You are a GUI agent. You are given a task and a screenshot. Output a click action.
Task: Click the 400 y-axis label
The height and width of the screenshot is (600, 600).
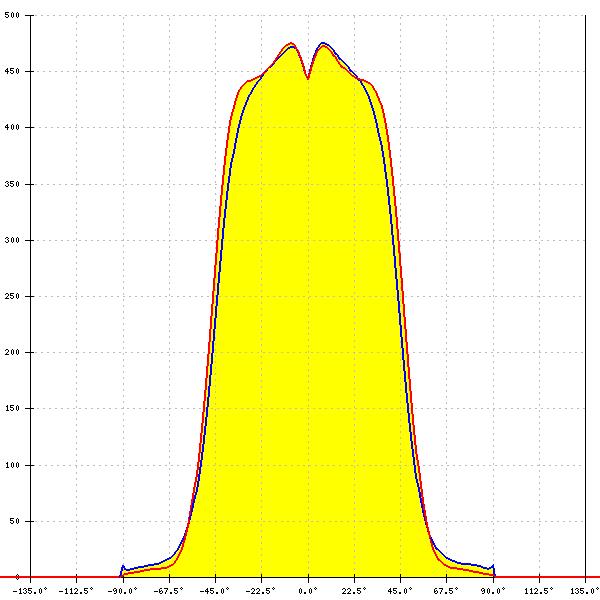point(12,127)
